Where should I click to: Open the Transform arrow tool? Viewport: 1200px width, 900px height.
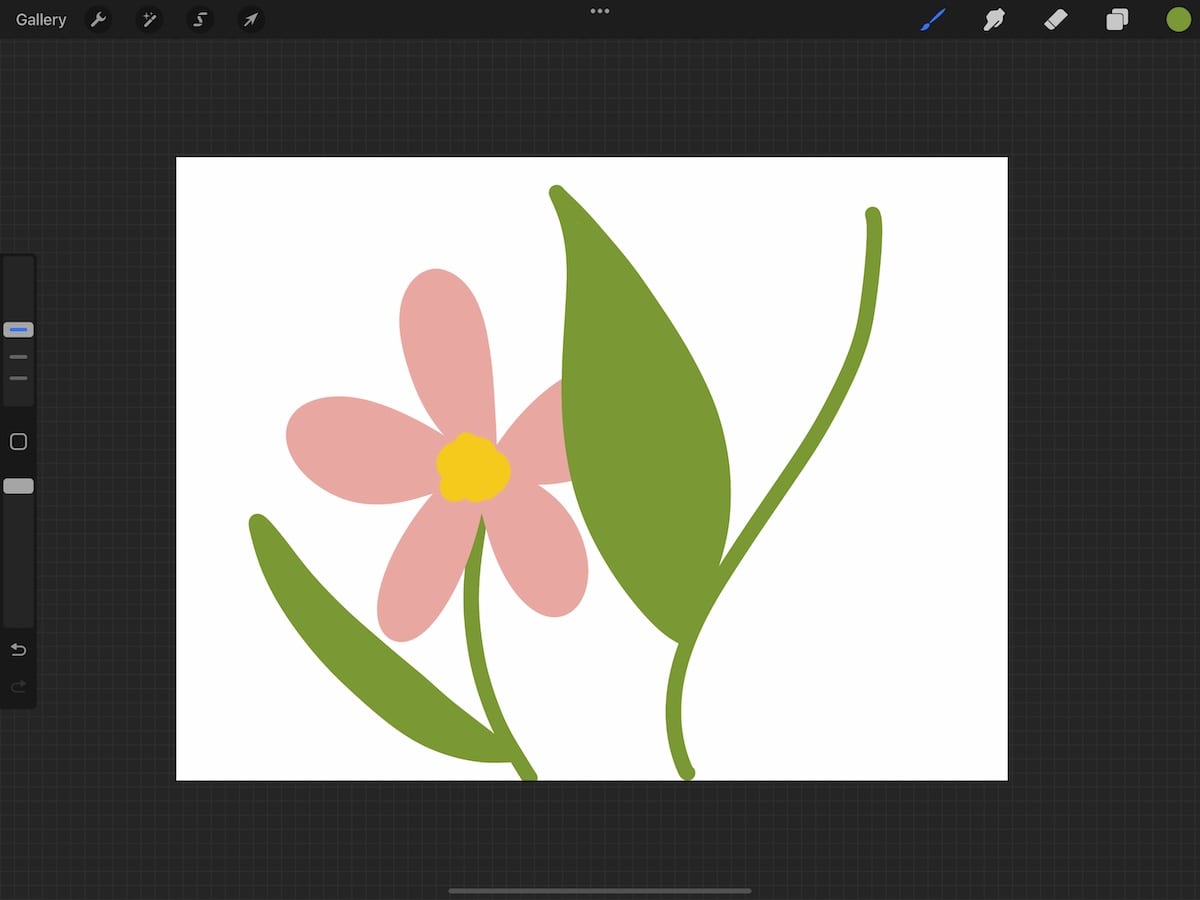tap(250, 19)
